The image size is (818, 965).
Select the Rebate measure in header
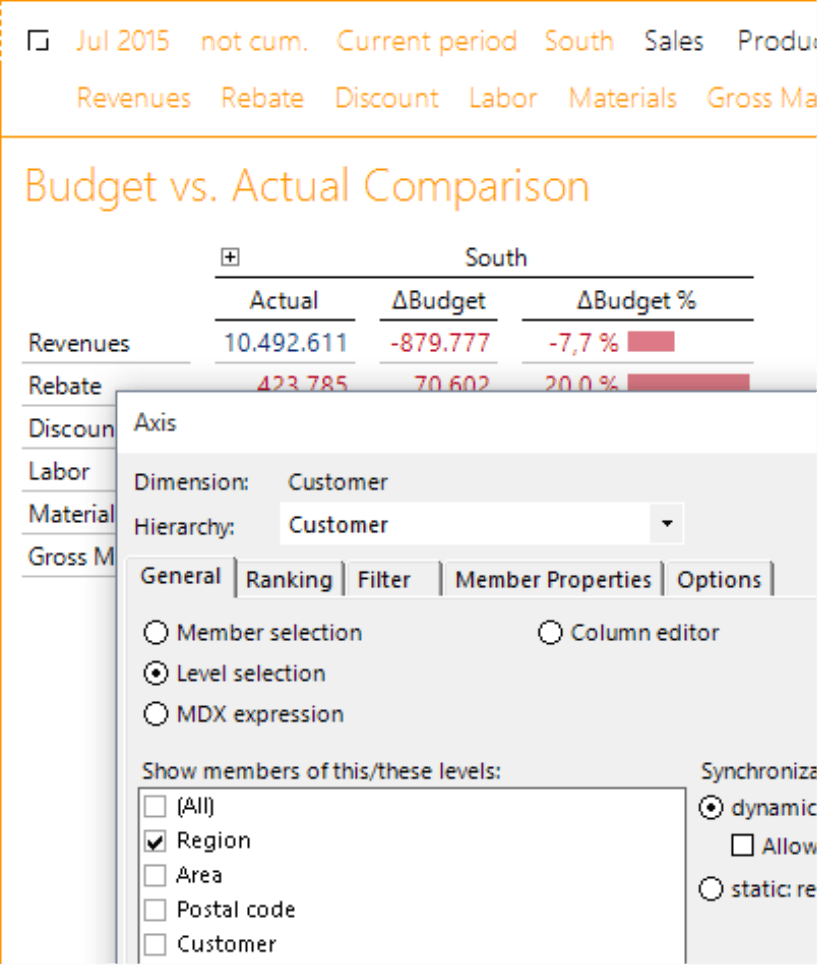[262, 98]
